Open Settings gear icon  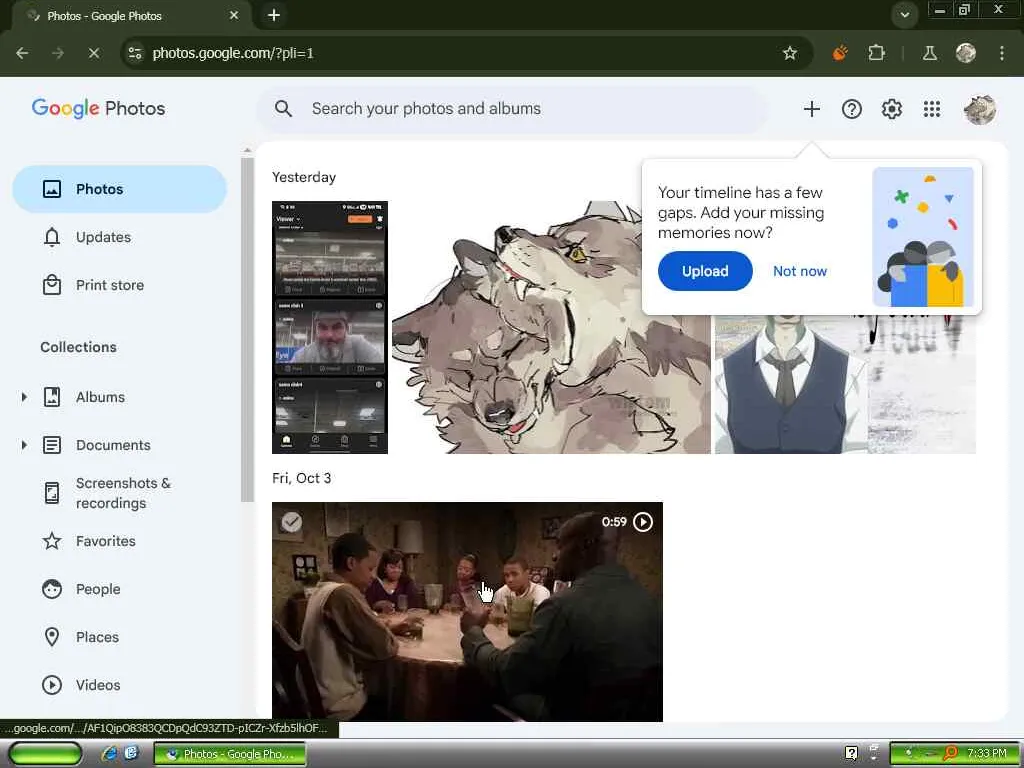pyautogui.click(x=892, y=109)
